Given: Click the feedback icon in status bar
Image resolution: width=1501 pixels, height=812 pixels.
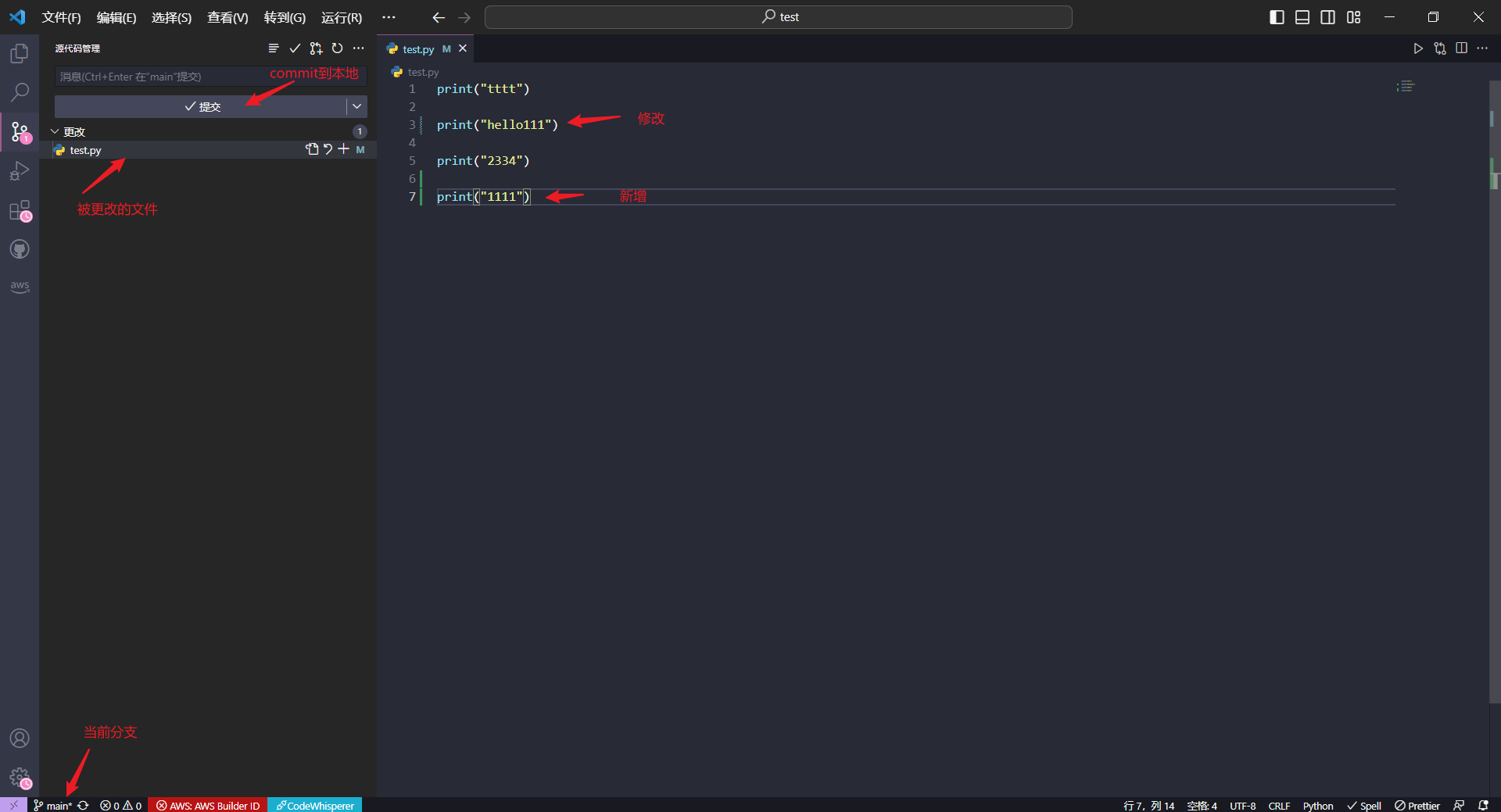Looking at the screenshot, I should [1459, 805].
